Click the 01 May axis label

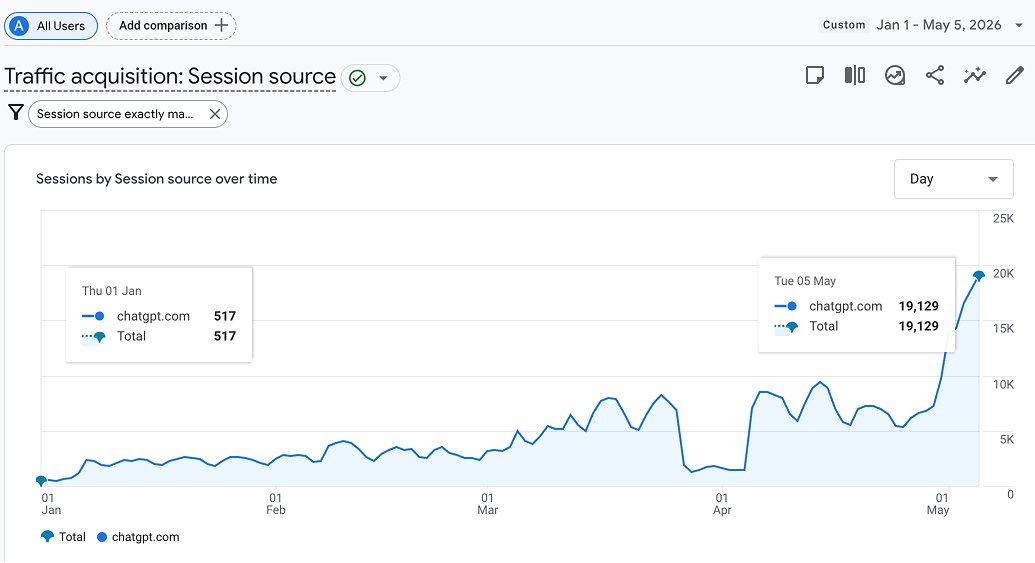[939, 504]
